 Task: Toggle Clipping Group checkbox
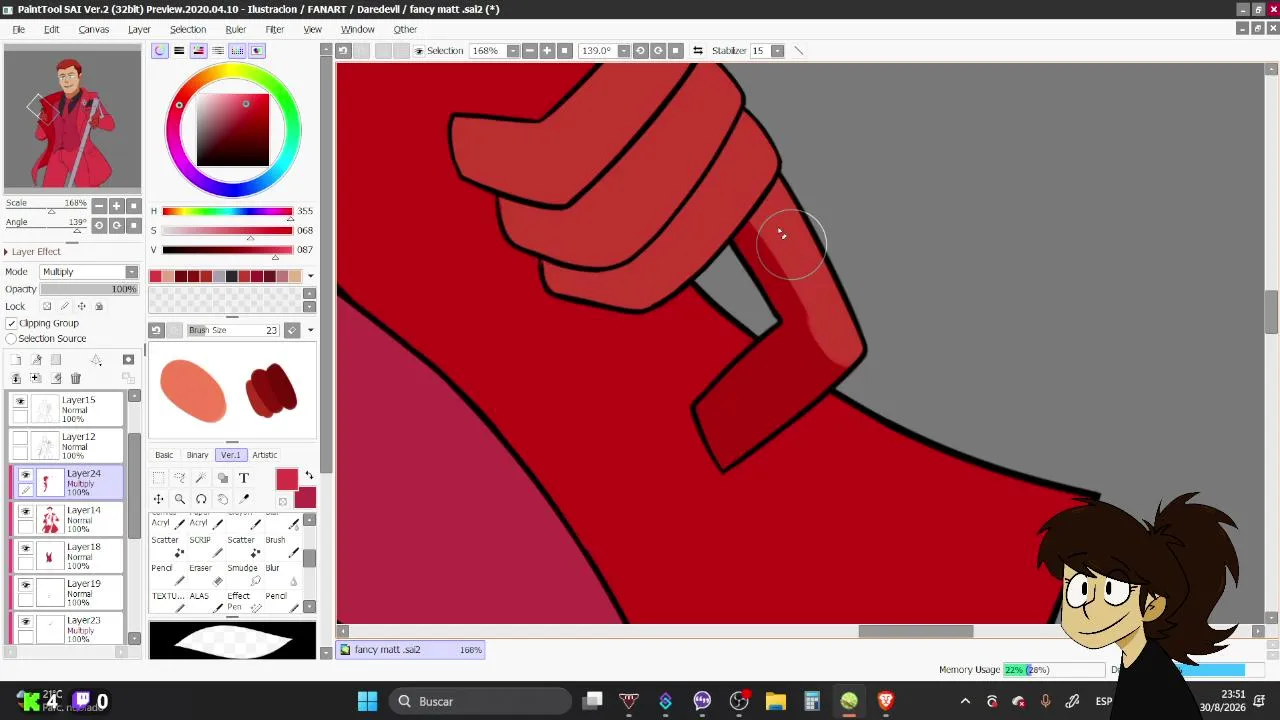click(x=11, y=323)
